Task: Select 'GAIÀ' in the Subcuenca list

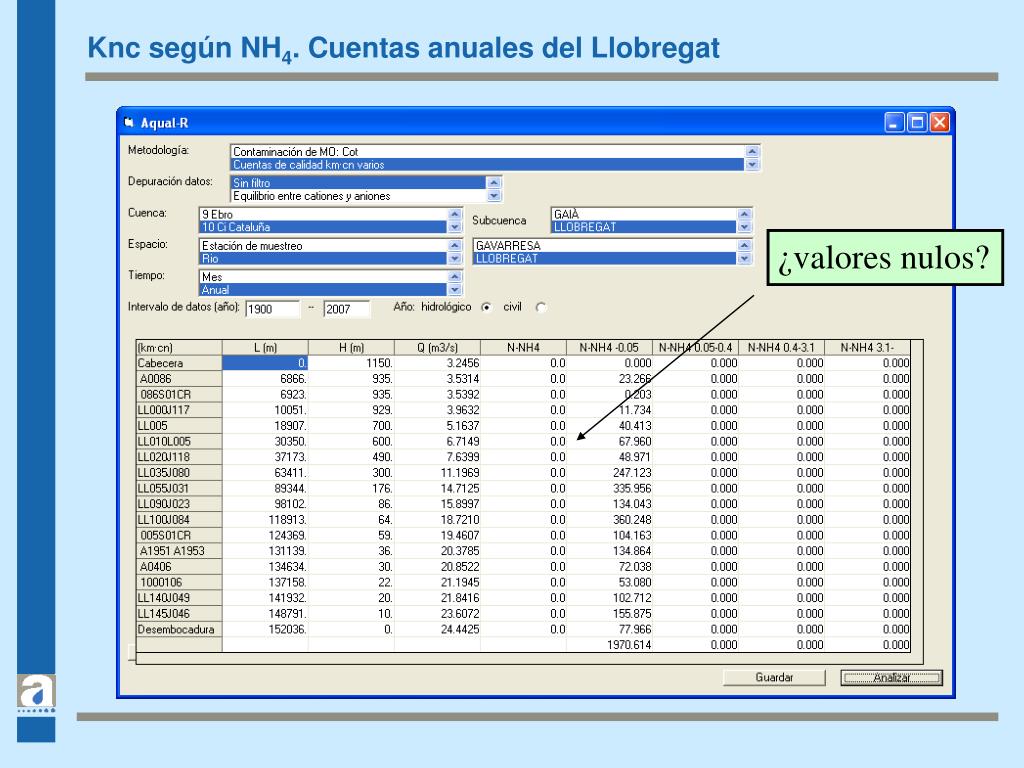Action: 644,214
